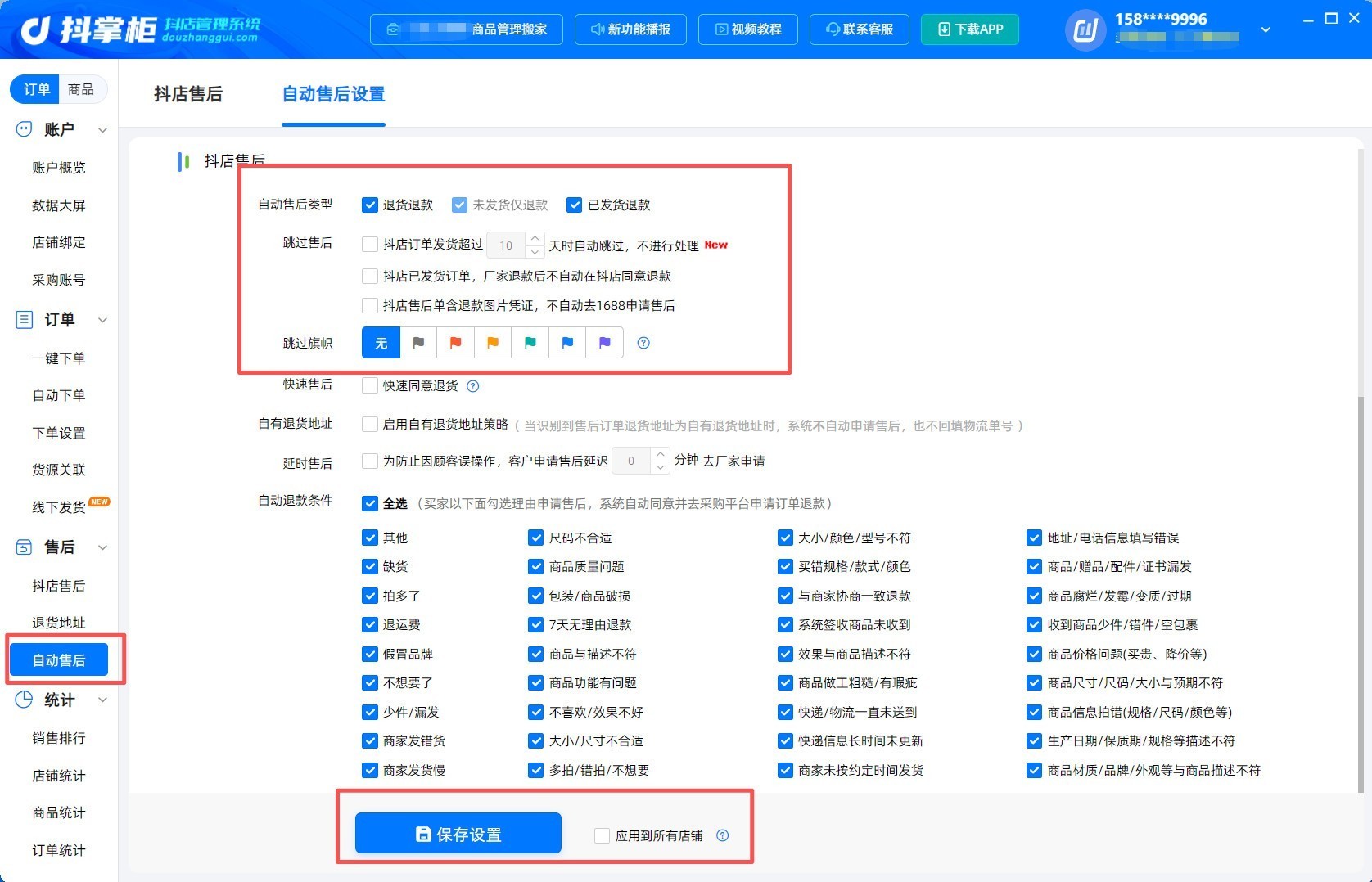Click download icon in 下载APP

944,29
